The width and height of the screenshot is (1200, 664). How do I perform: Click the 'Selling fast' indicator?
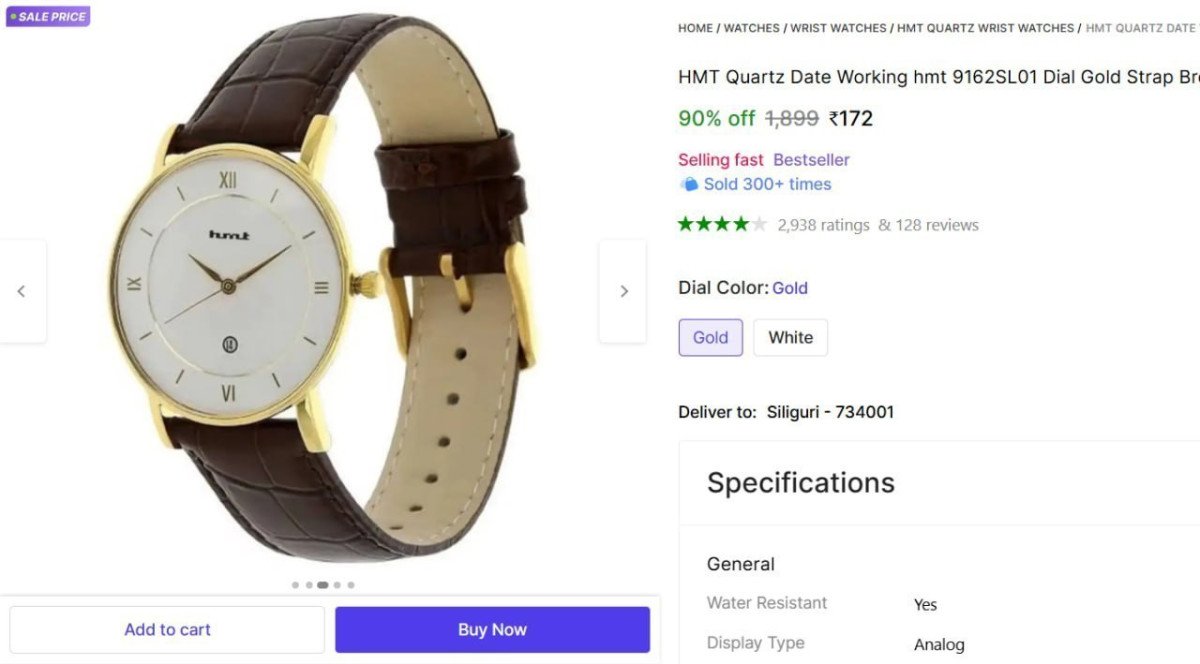tap(720, 160)
